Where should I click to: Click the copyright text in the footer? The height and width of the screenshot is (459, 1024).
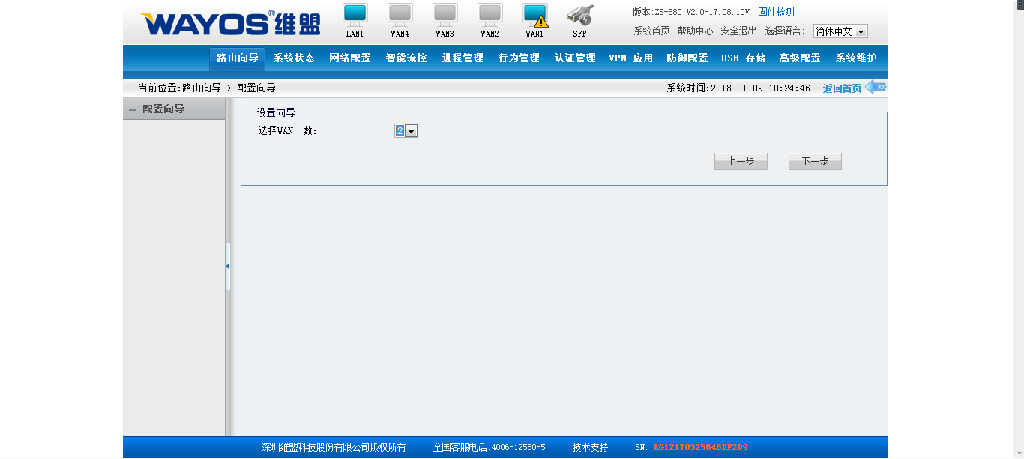(x=333, y=448)
